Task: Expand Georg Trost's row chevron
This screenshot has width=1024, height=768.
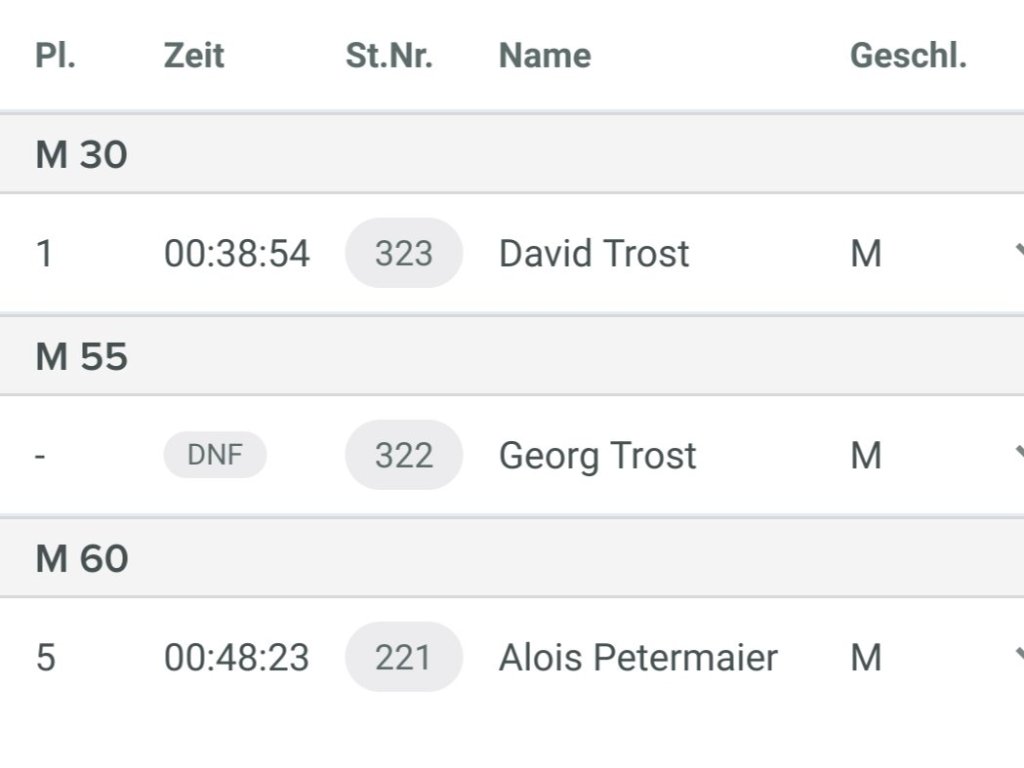Action: [1018, 454]
